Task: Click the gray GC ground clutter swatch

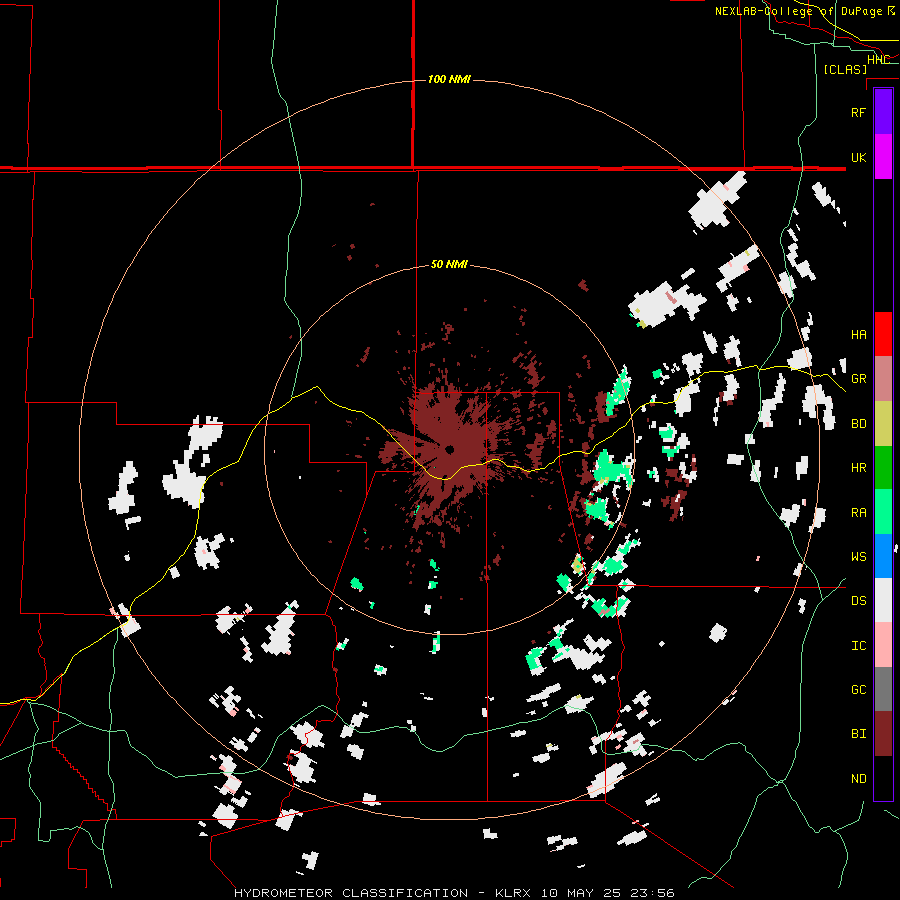Action: click(883, 689)
